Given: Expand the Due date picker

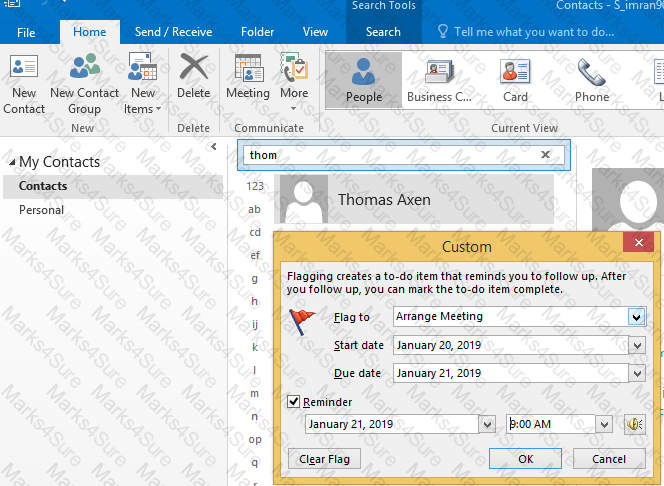Looking at the screenshot, I should tap(637, 373).
